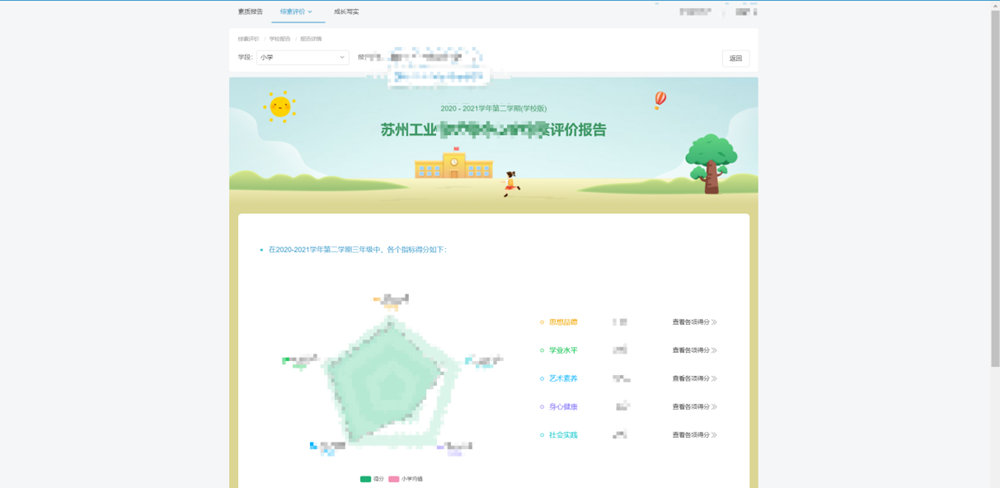Screen dimensions: 1000x488
Task: Open the 素质报告 tab
Action: click(250, 11)
